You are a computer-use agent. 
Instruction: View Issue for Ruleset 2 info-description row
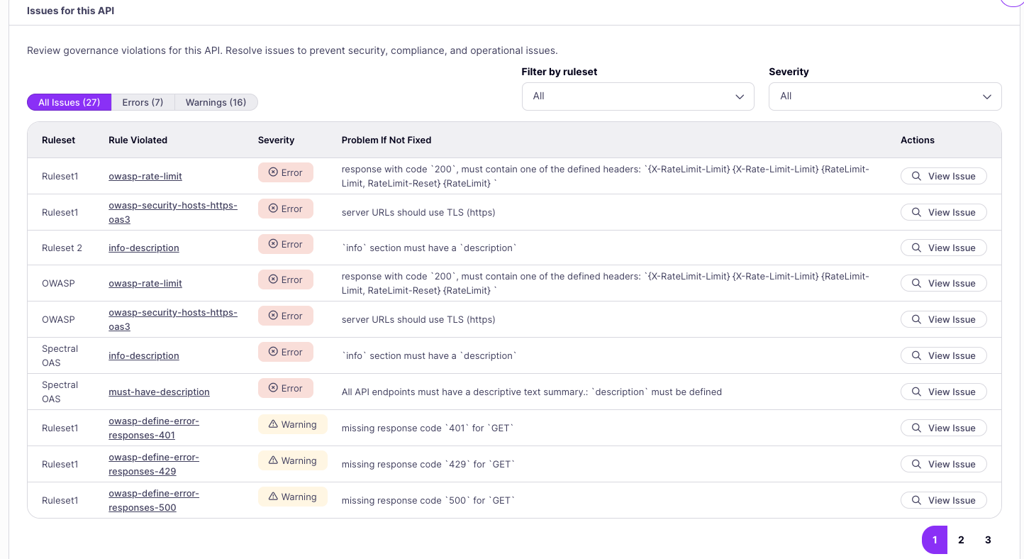click(x=943, y=248)
